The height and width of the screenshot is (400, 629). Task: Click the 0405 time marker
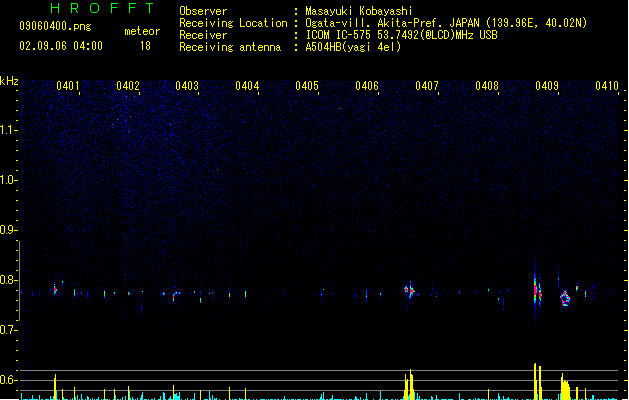(x=307, y=86)
